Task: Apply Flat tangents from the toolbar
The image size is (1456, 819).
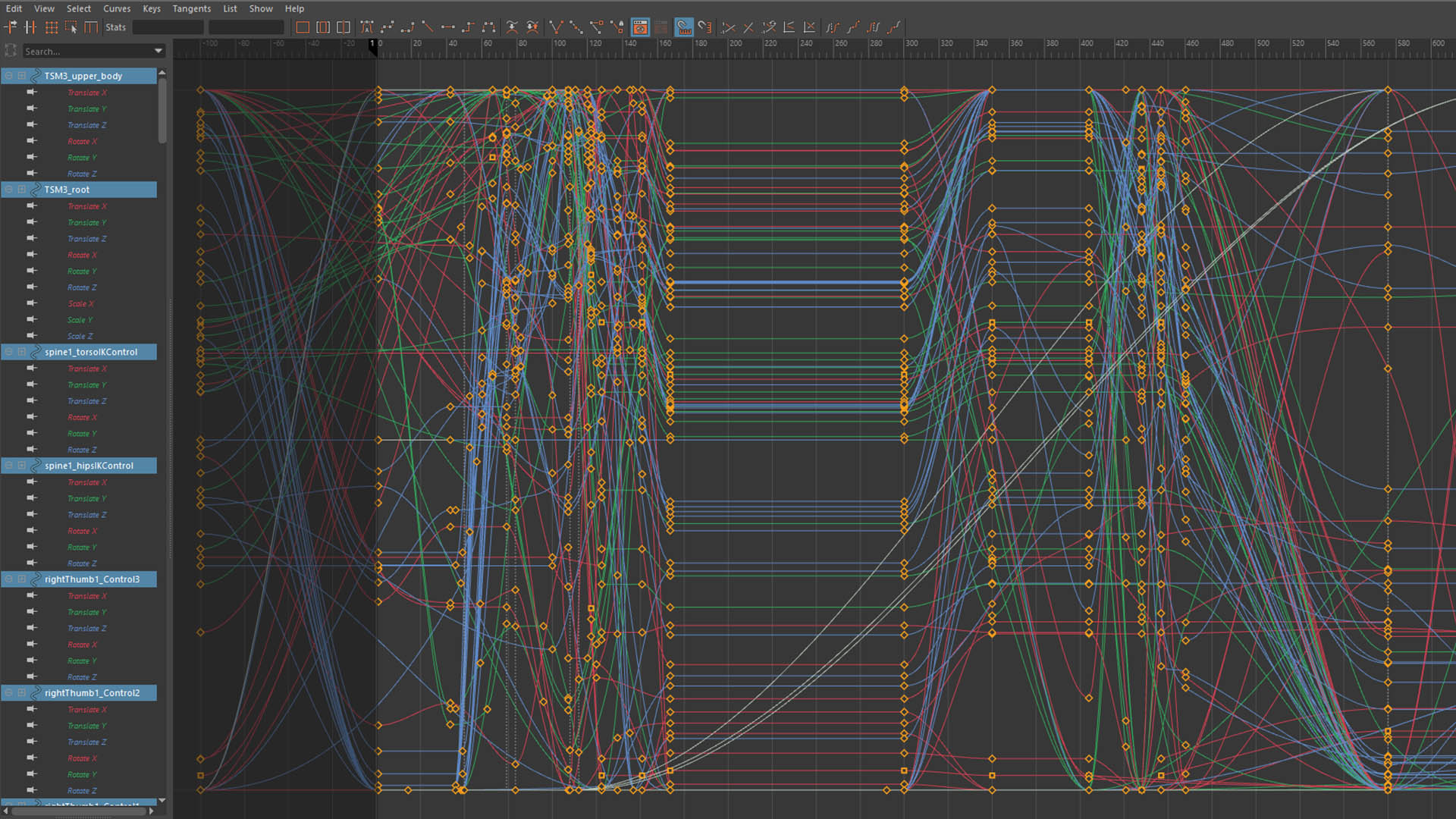Action: click(447, 27)
